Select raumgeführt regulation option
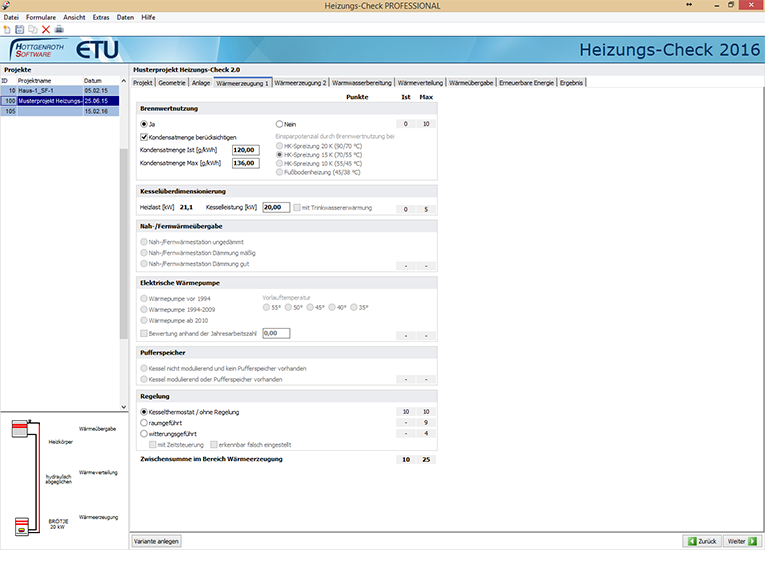 (x=144, y=423)
